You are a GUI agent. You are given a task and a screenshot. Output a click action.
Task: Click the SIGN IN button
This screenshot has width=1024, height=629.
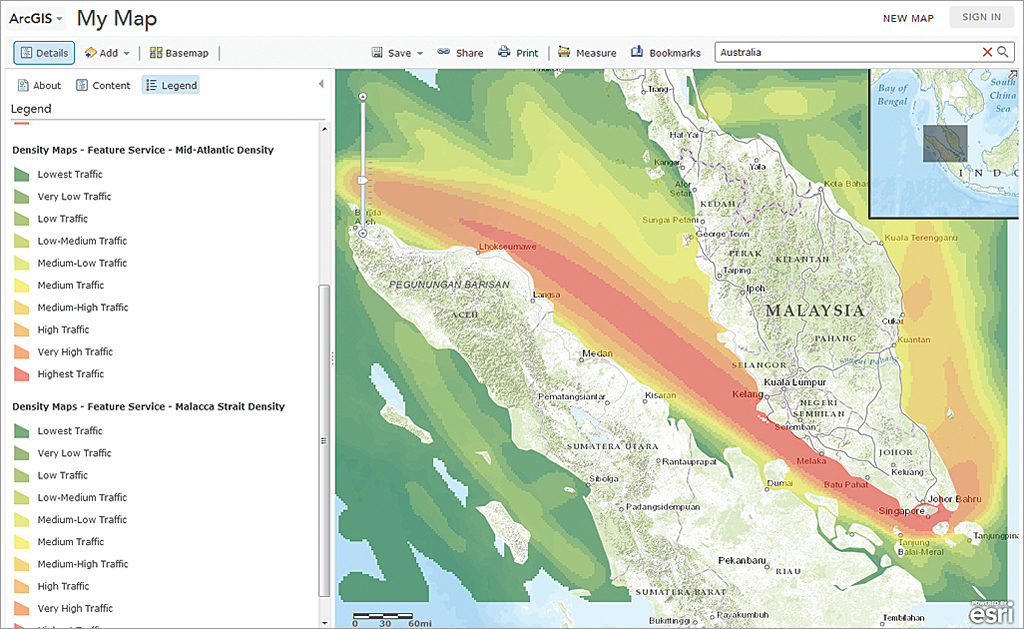click(981, 17)
